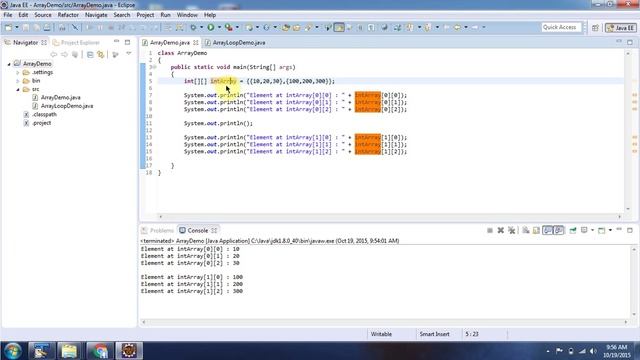Open the Run button dropdown arrow
This screenshot has height=360, width=640.
coord(219,27)
